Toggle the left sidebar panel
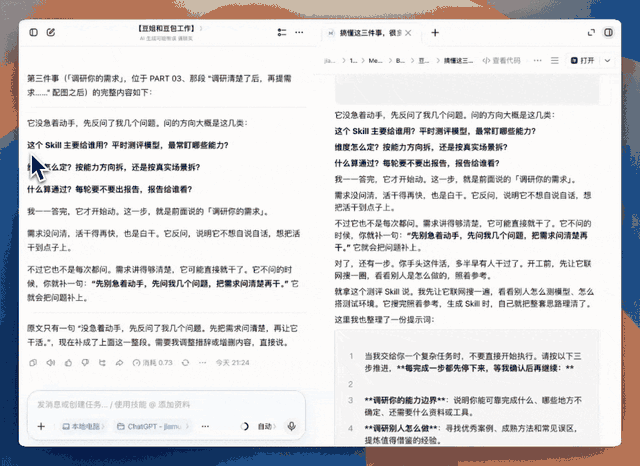Viewport: 640px width, 466px height. (33, 32)
